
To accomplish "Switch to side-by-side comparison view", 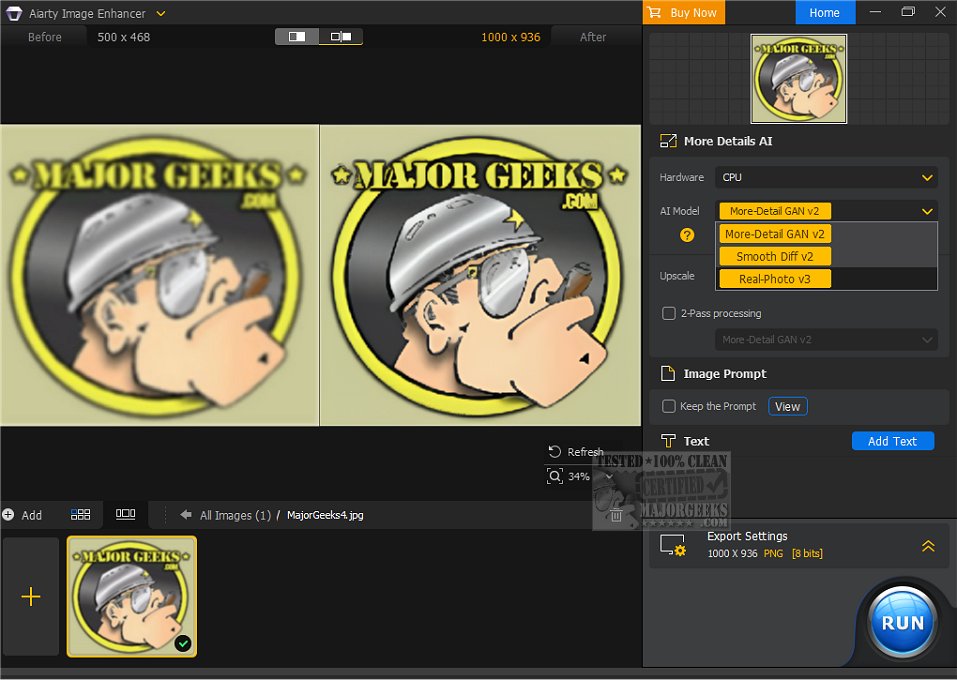I will (x=297, y=37).
